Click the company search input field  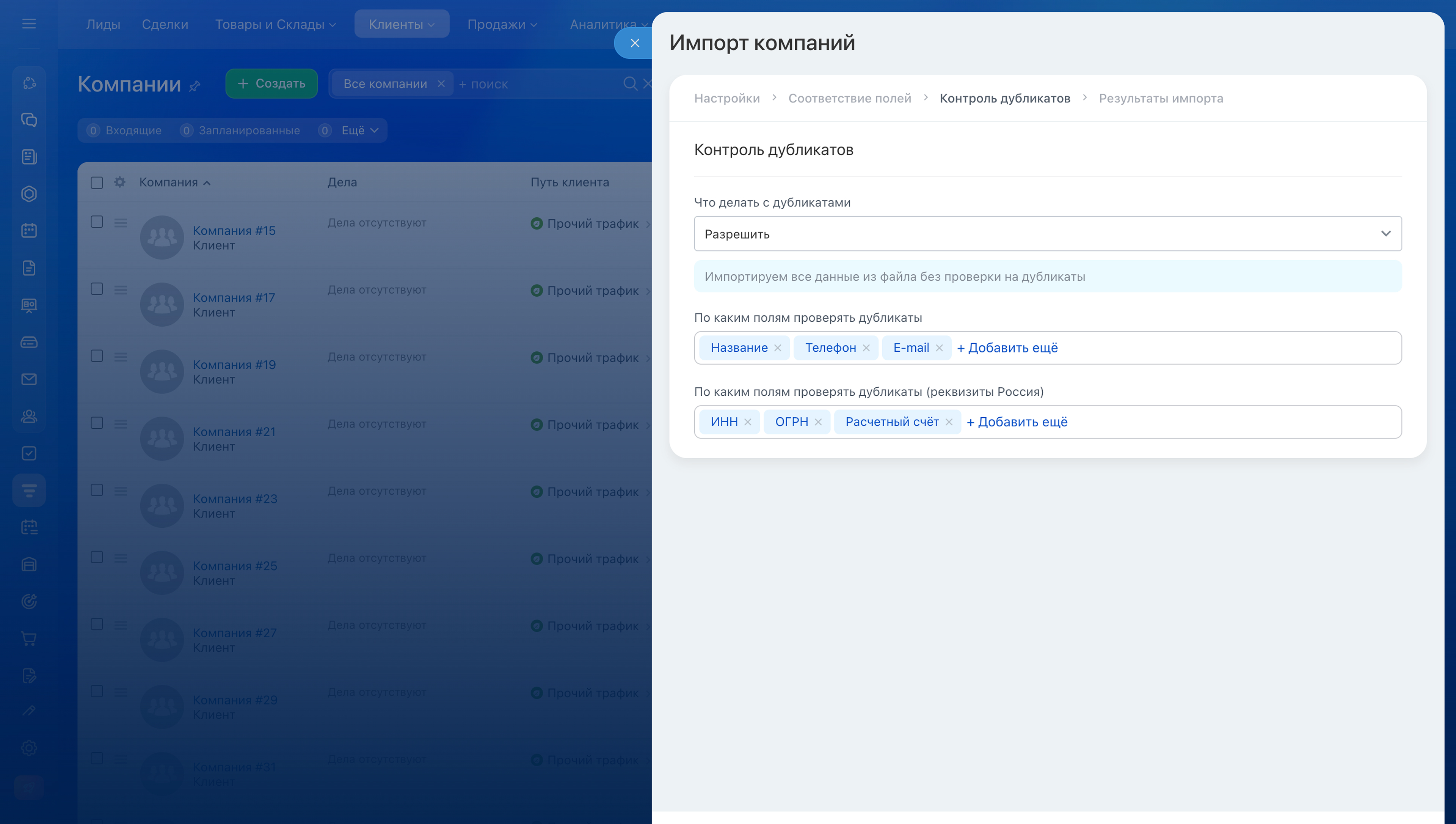(x=537, y=84)
